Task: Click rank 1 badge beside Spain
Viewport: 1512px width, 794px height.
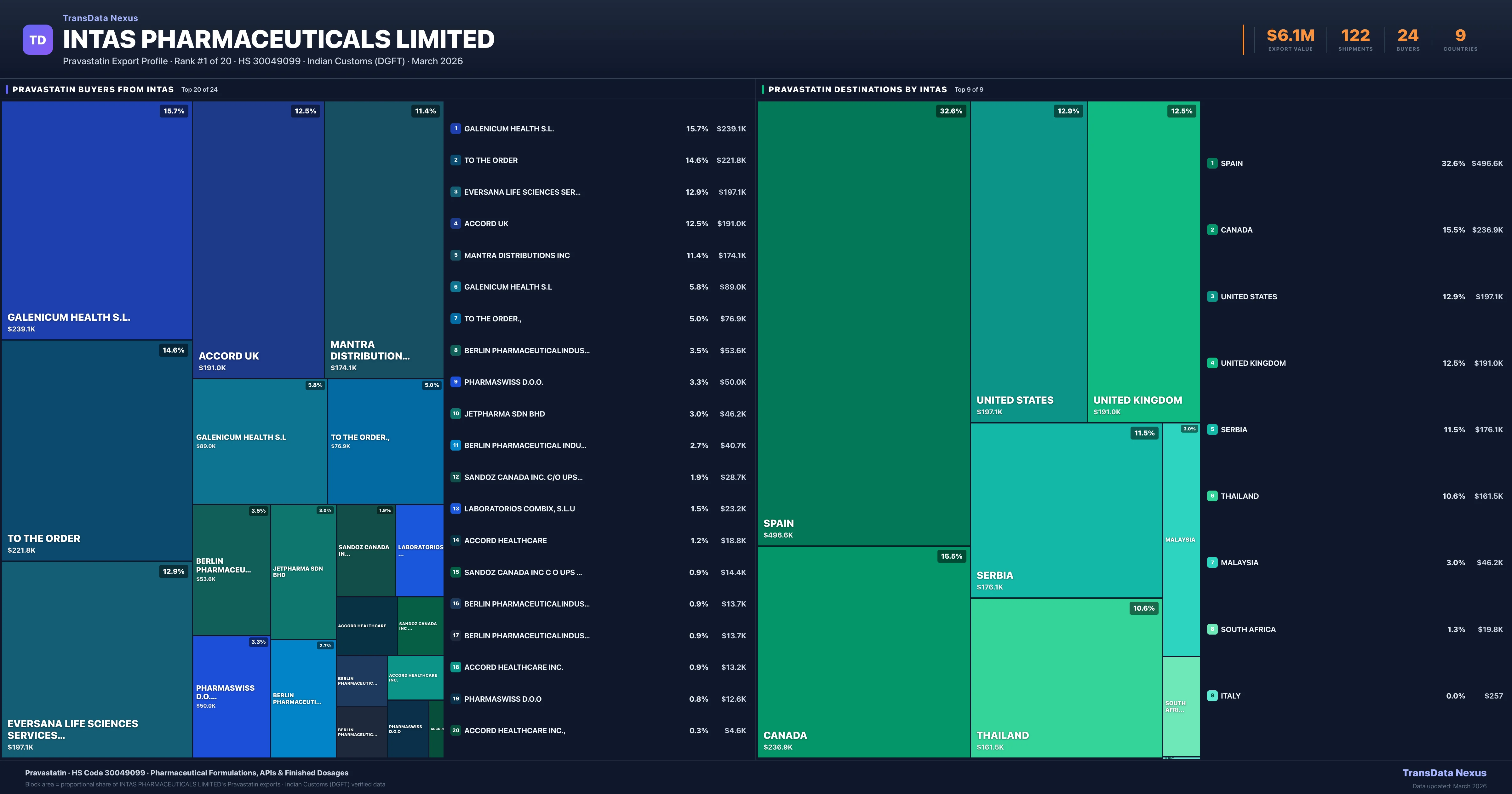Action: 1212,163
